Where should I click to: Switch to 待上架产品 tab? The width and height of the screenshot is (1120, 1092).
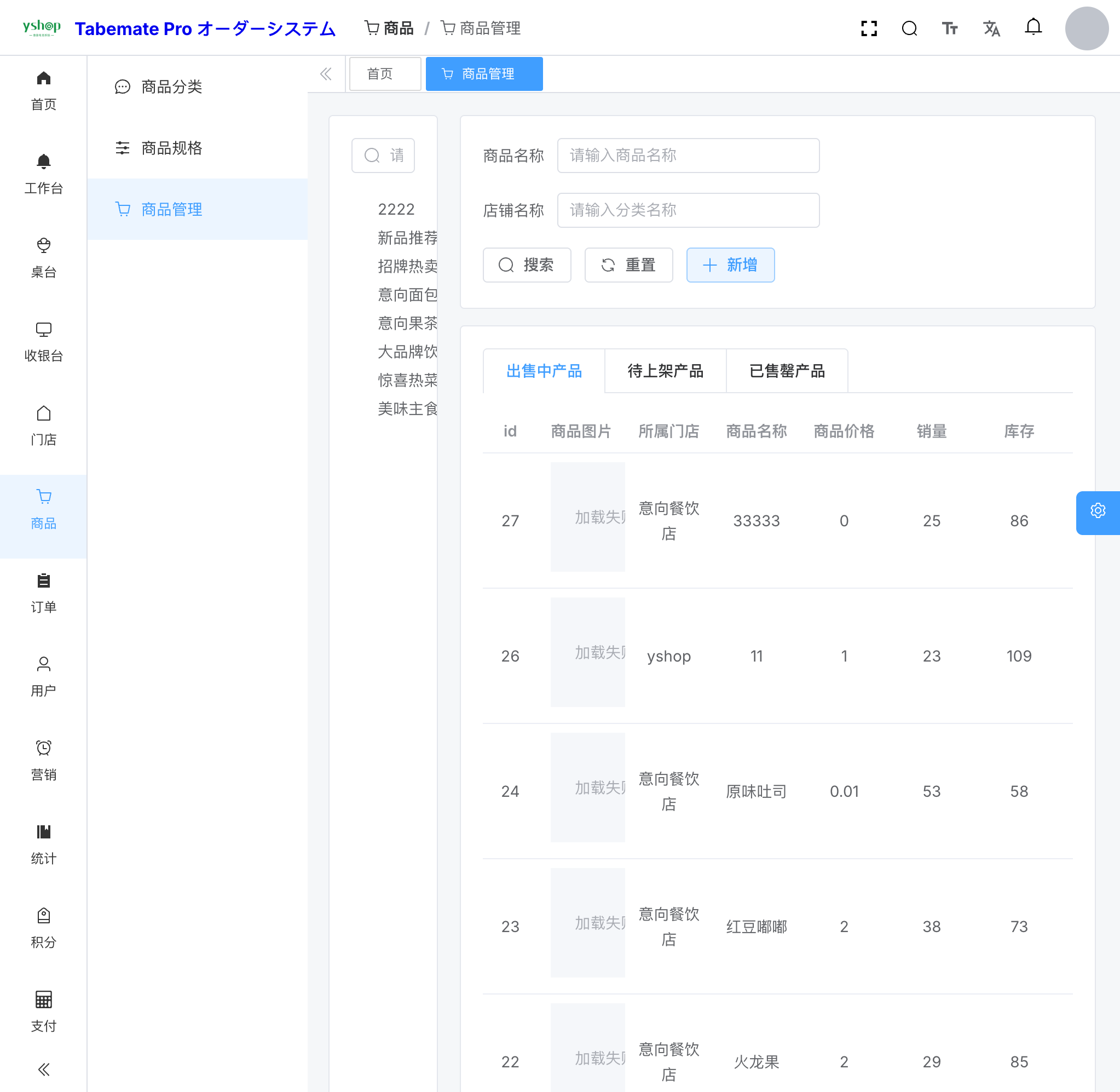coord(665,371)
